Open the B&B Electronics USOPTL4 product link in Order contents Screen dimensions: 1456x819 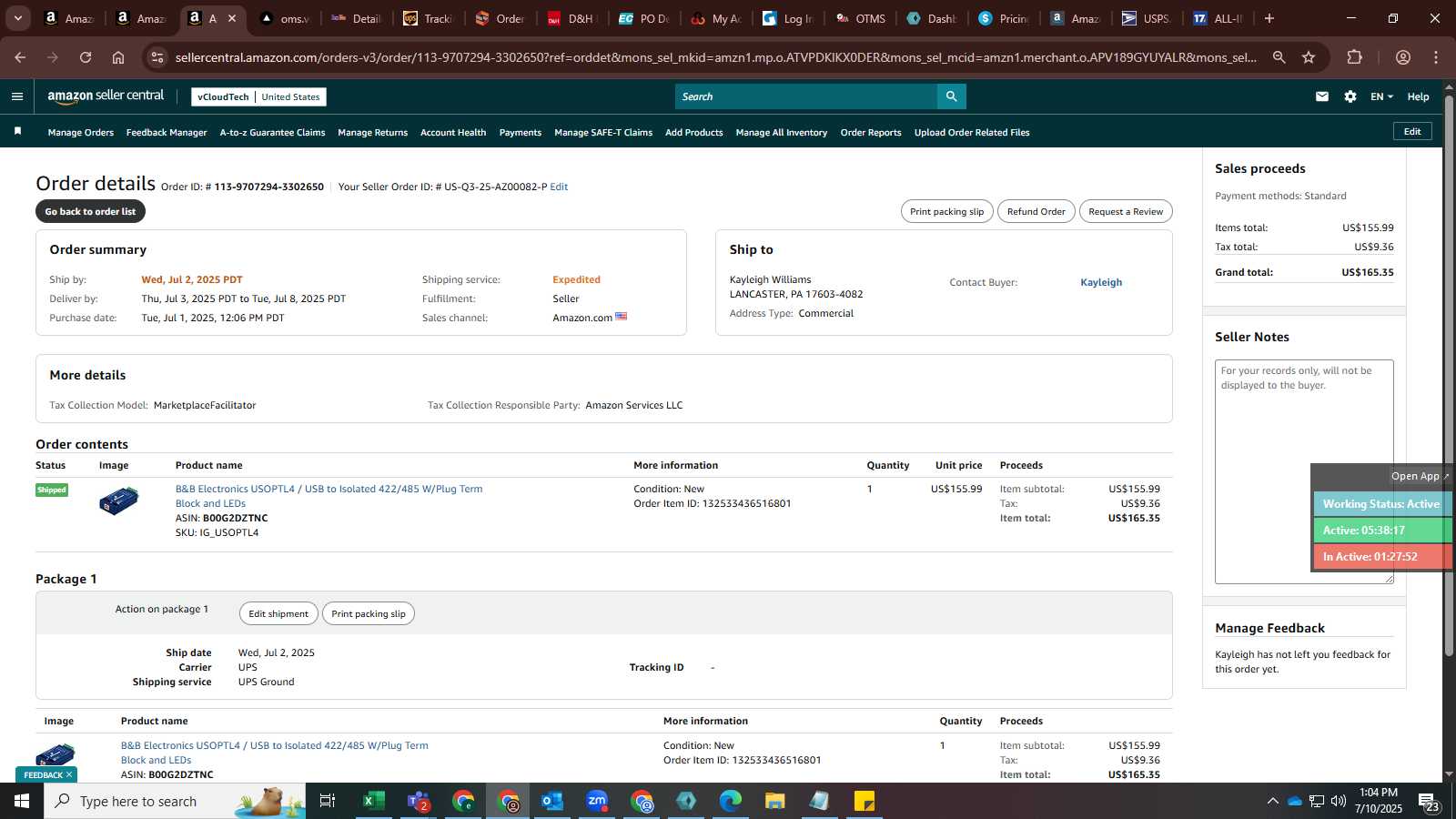coord(329,496)
